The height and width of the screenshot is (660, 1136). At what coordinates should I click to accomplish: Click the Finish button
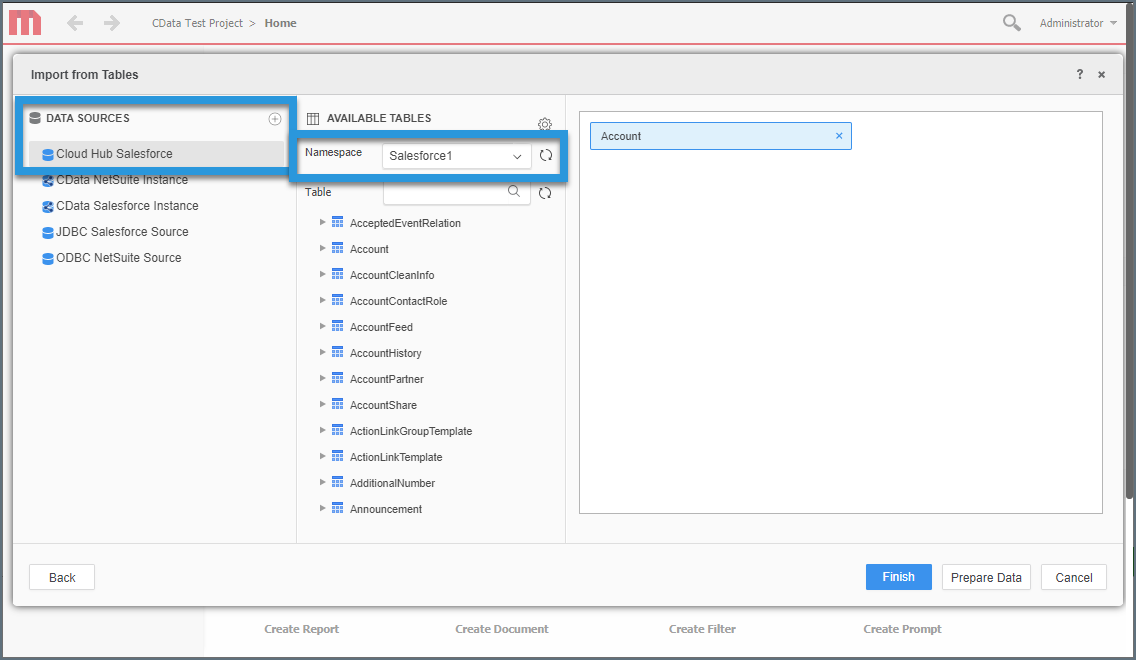tap(898, 577)
